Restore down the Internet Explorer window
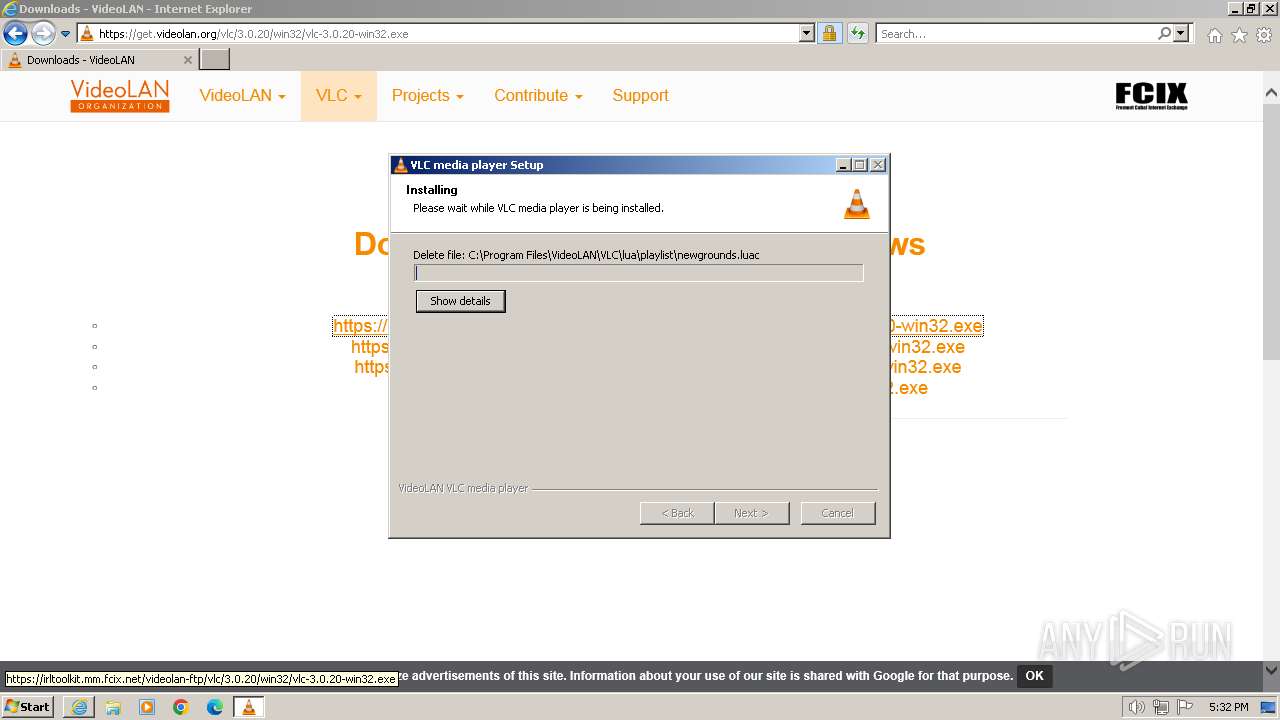 click(x=1251, y=8)
